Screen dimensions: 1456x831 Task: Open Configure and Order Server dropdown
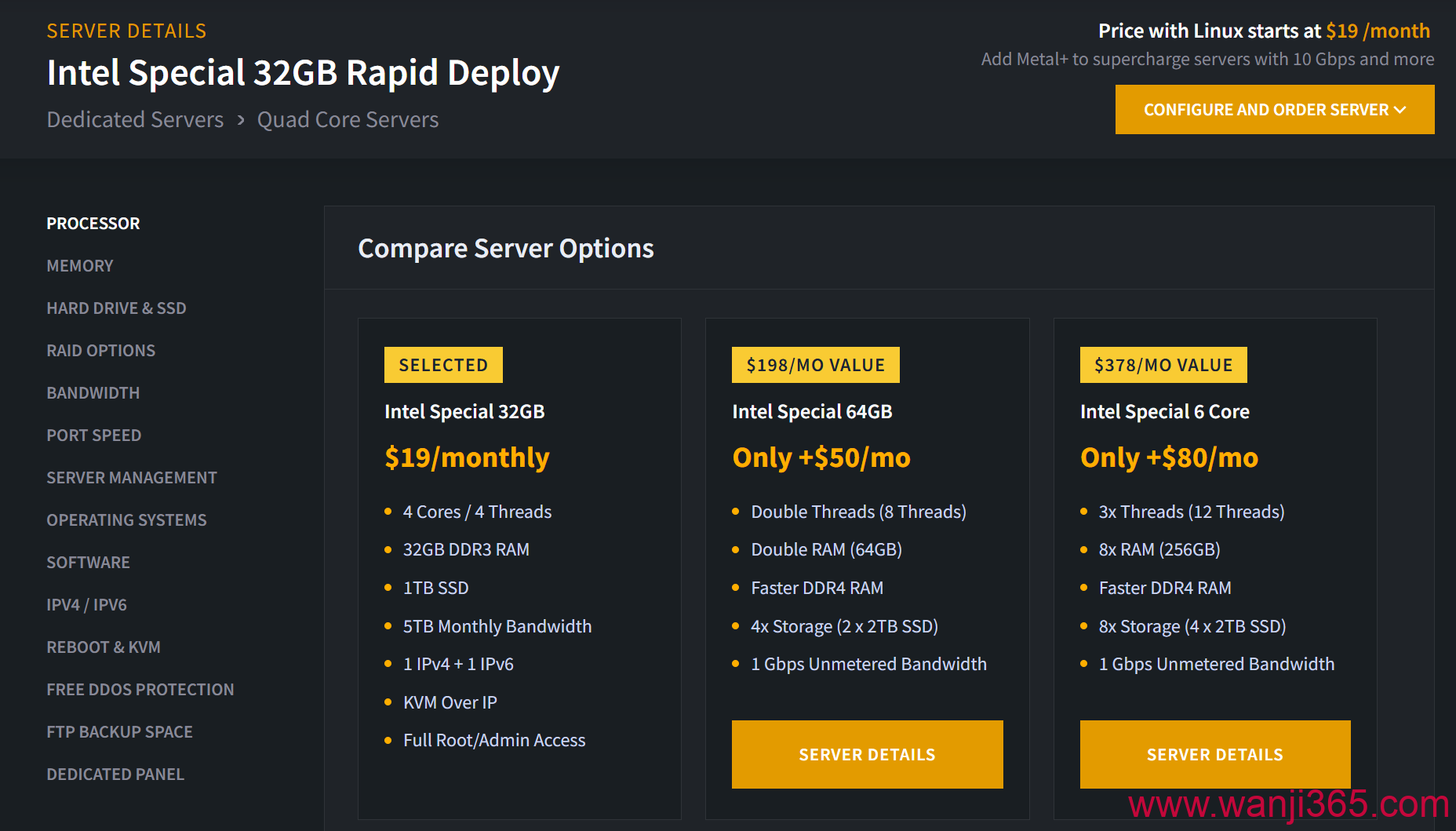tap(1274, 110)
